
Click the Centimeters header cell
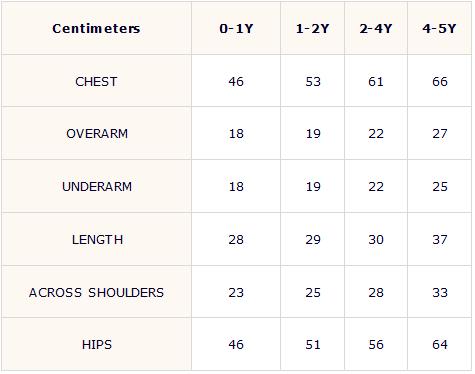(96, 29)
